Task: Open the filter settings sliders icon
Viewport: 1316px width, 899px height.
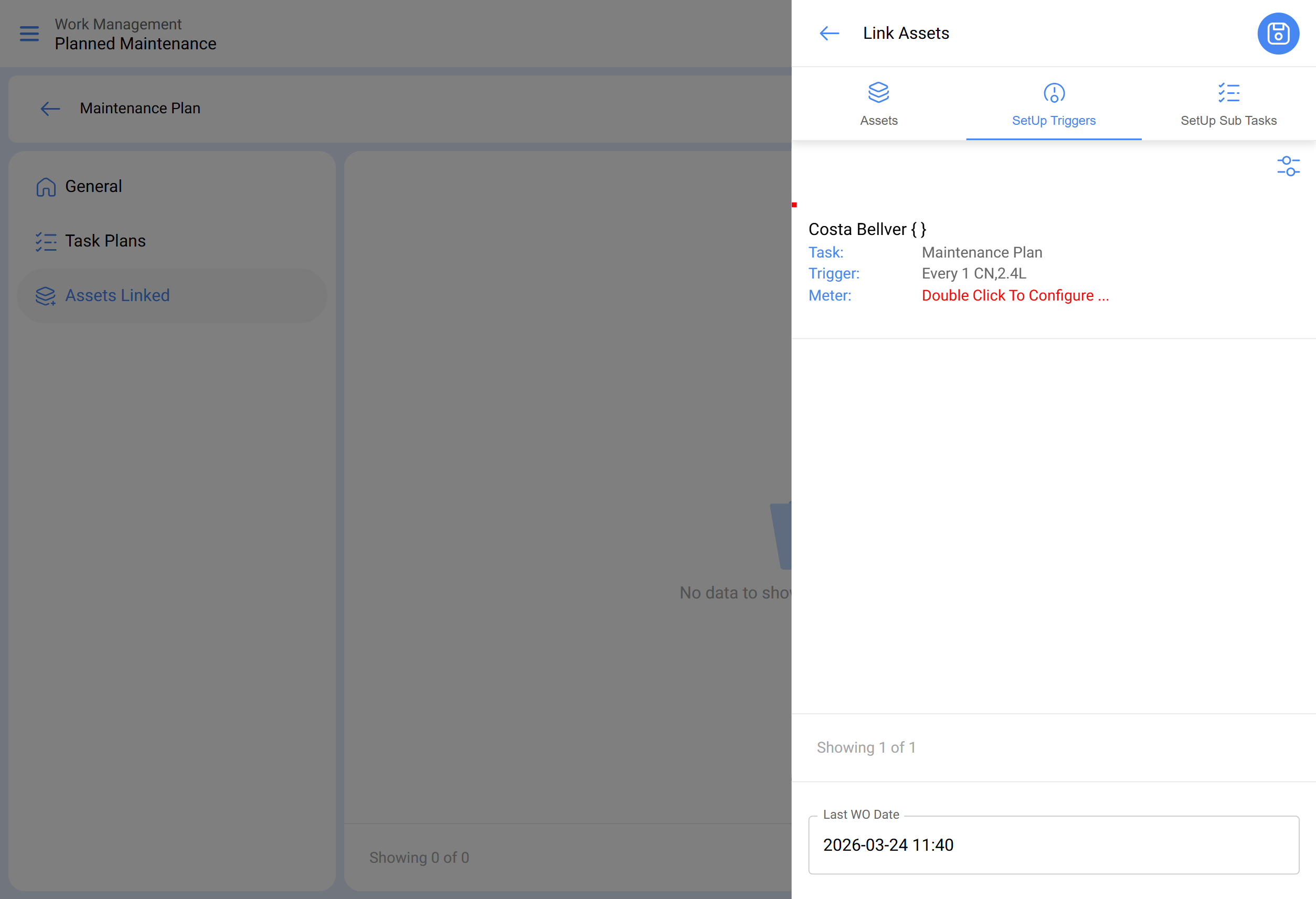Action: tap(1288, 166)
